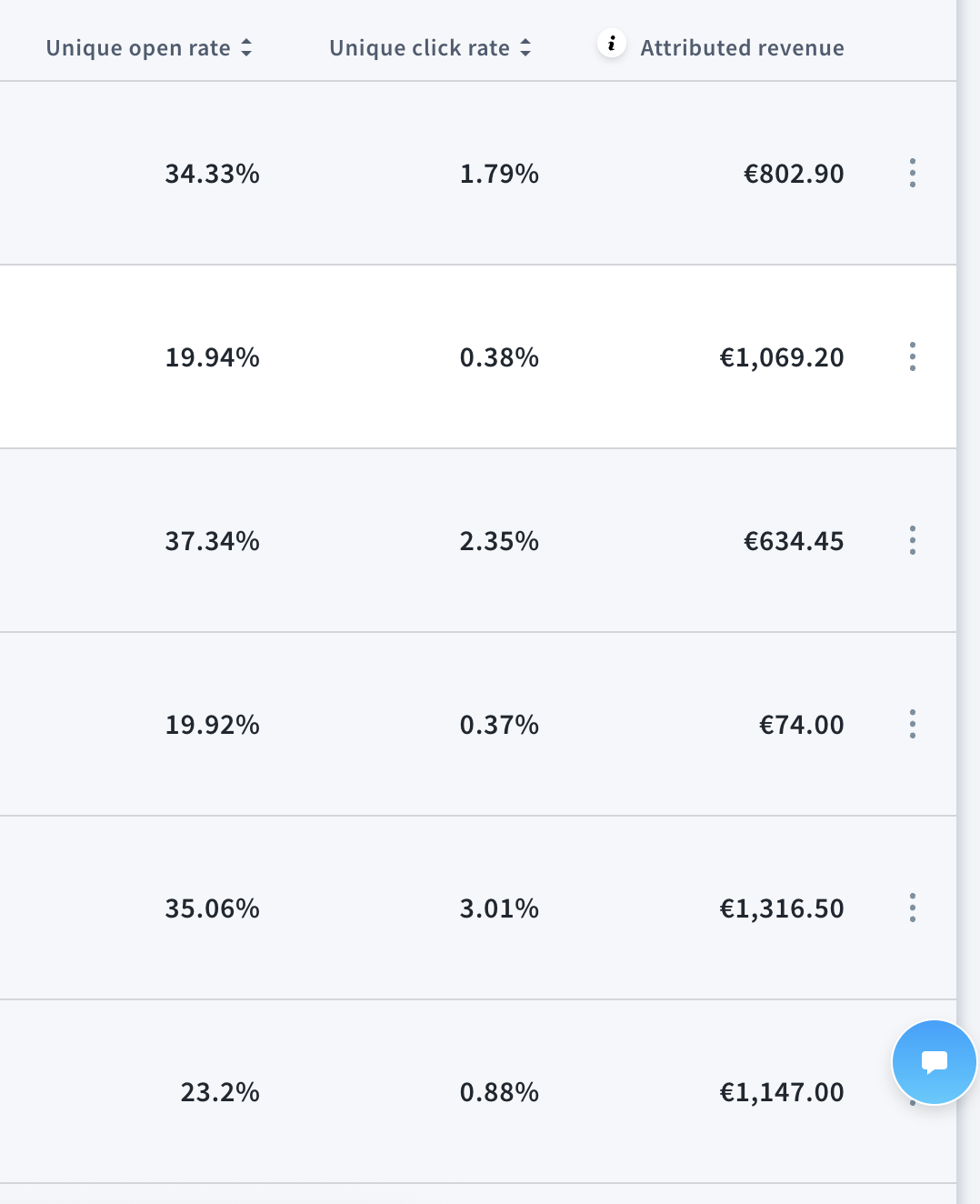Click the Attributed revenue info icon
Screen dimensions: 980x1204
point(612,44)
